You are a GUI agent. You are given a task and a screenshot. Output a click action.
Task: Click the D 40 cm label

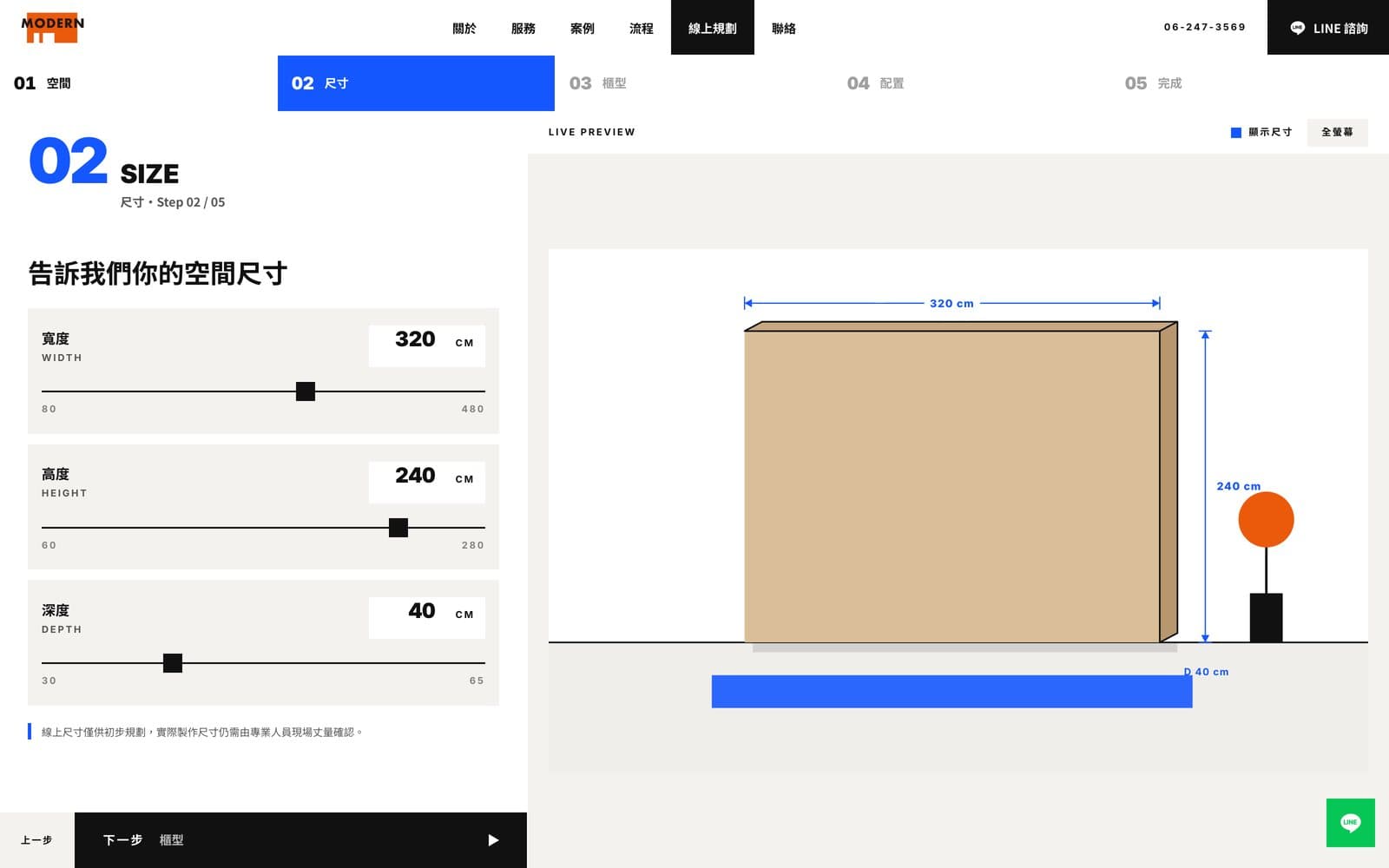tap(1206, 672)
